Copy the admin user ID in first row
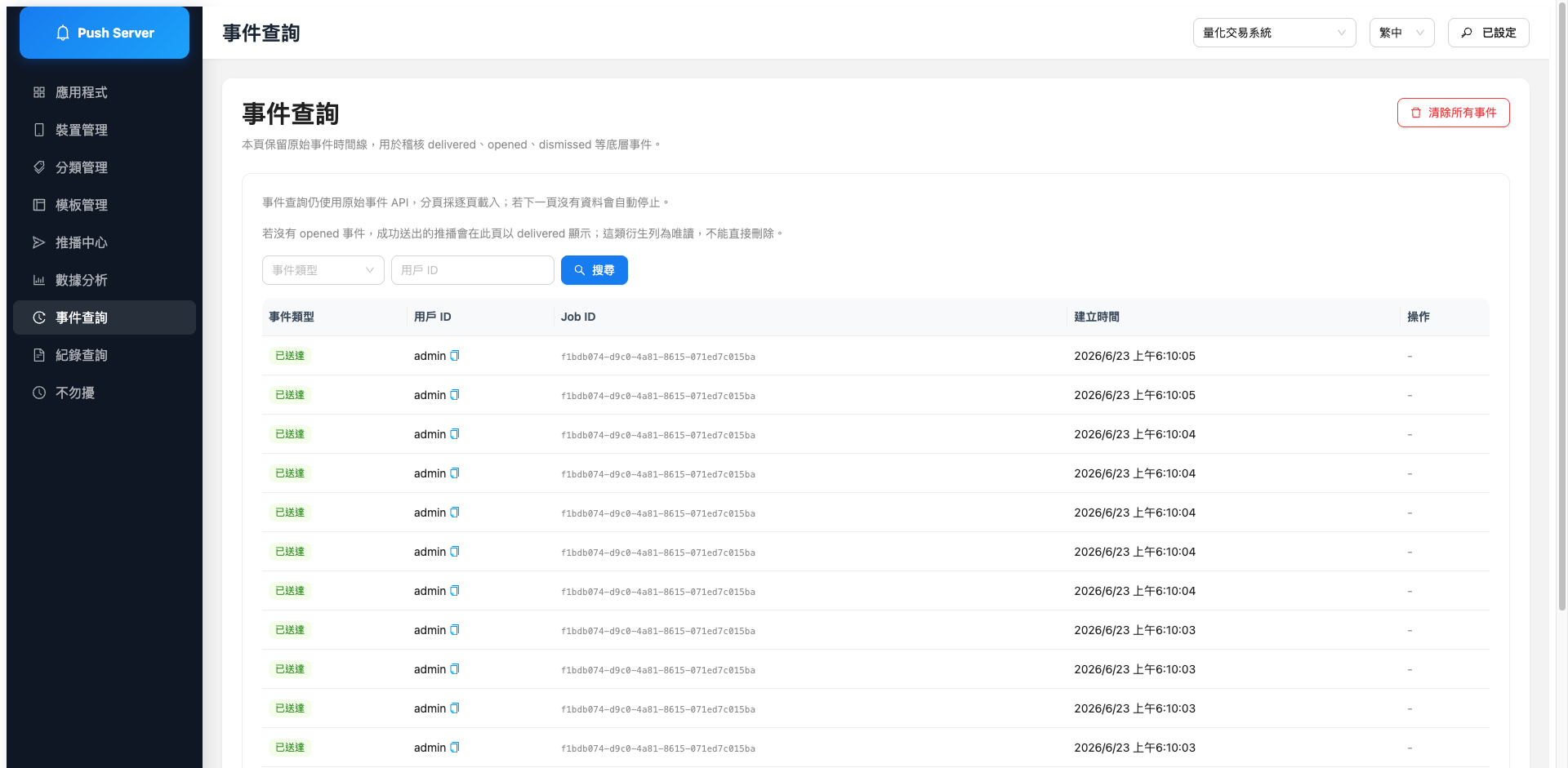1568x768 pixels. [x=455, y=356]
